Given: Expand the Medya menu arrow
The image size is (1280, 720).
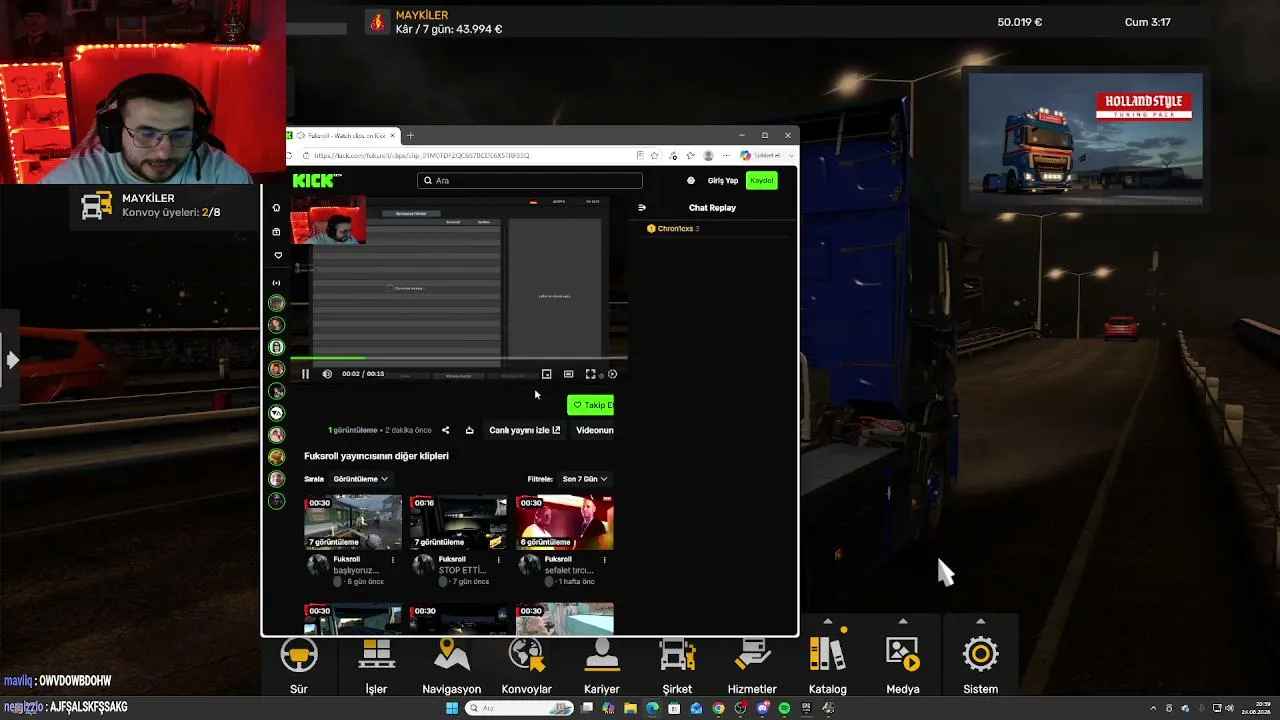Looking at the screenshot, I should pos(903,621).
